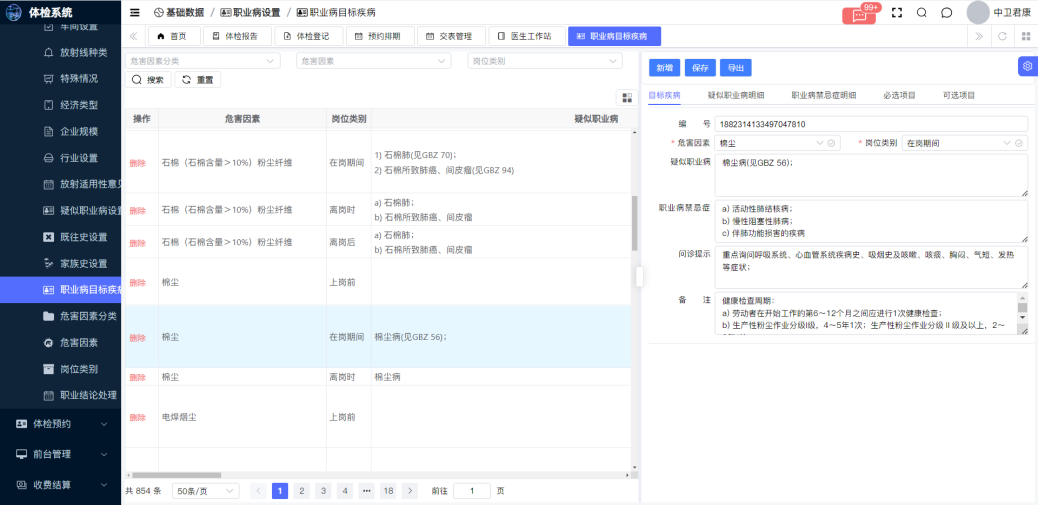The width and height of the screenshot is (1038, 505).
Task: Open the 危害因素分类 filter dropdown
Action: 203,61
